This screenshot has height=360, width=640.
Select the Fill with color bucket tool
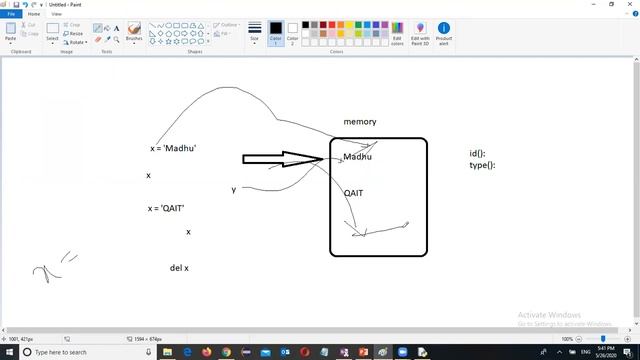pos(107,28)
